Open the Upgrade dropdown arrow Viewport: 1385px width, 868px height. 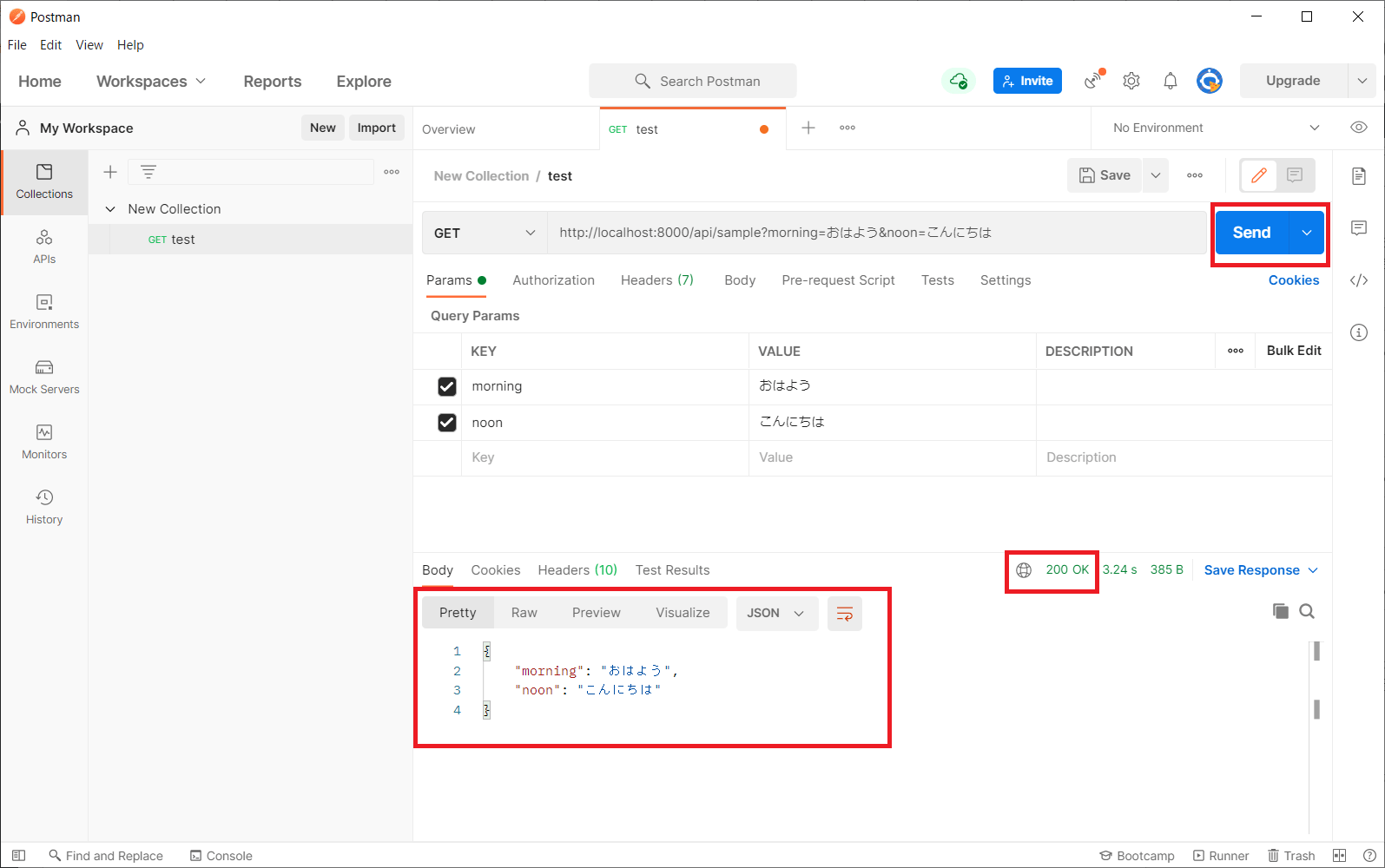(1362, 81)
